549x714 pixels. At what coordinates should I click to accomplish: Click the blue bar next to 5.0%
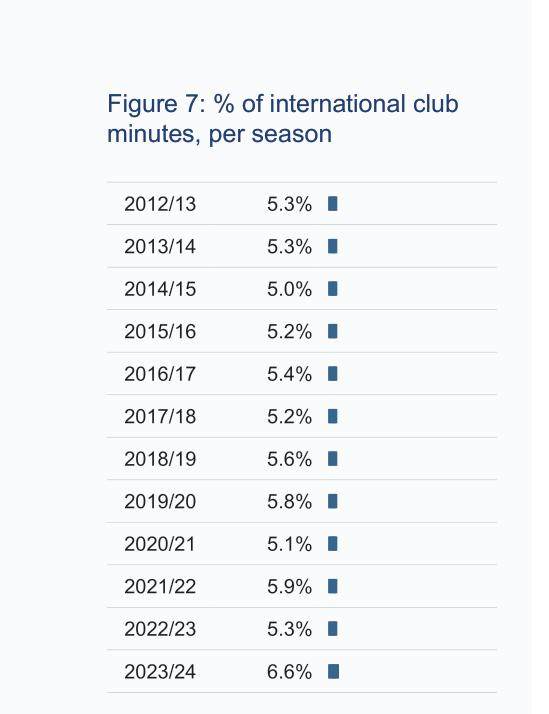click(333, 289)
